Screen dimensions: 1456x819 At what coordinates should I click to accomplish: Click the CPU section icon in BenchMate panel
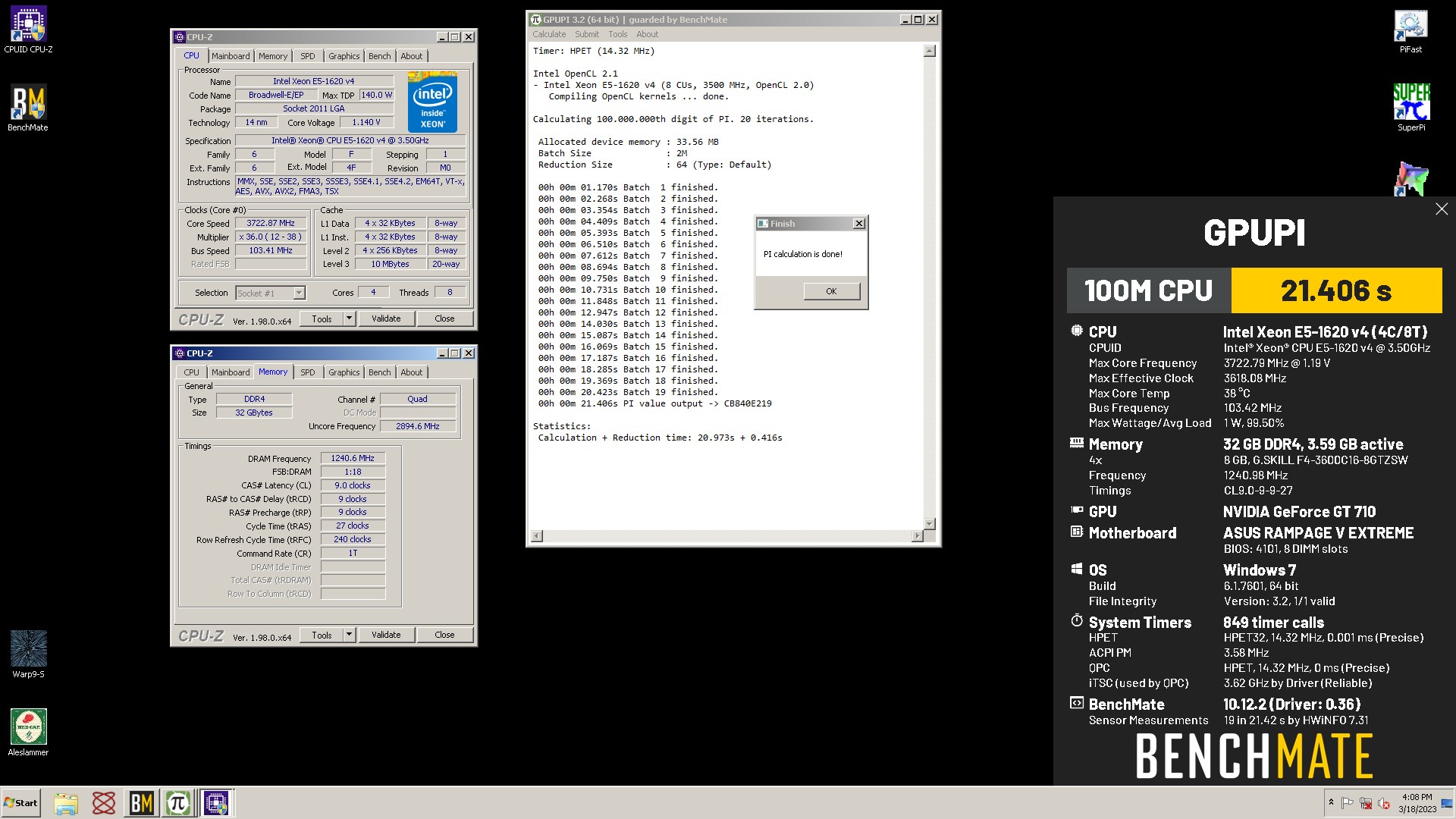tap(1077, 331)
